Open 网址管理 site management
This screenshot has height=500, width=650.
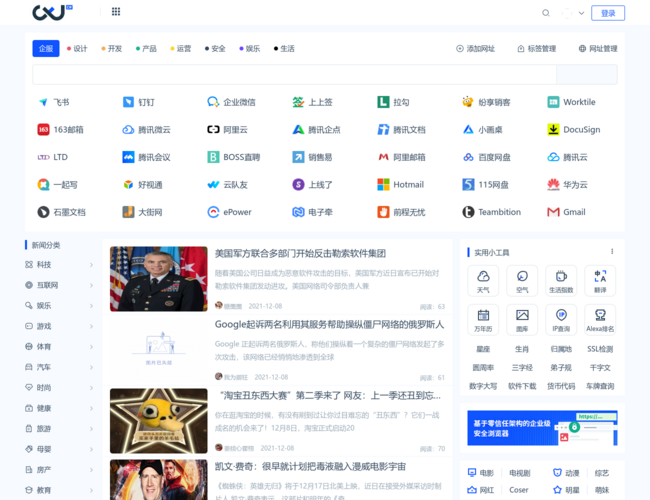coord(598,49)
